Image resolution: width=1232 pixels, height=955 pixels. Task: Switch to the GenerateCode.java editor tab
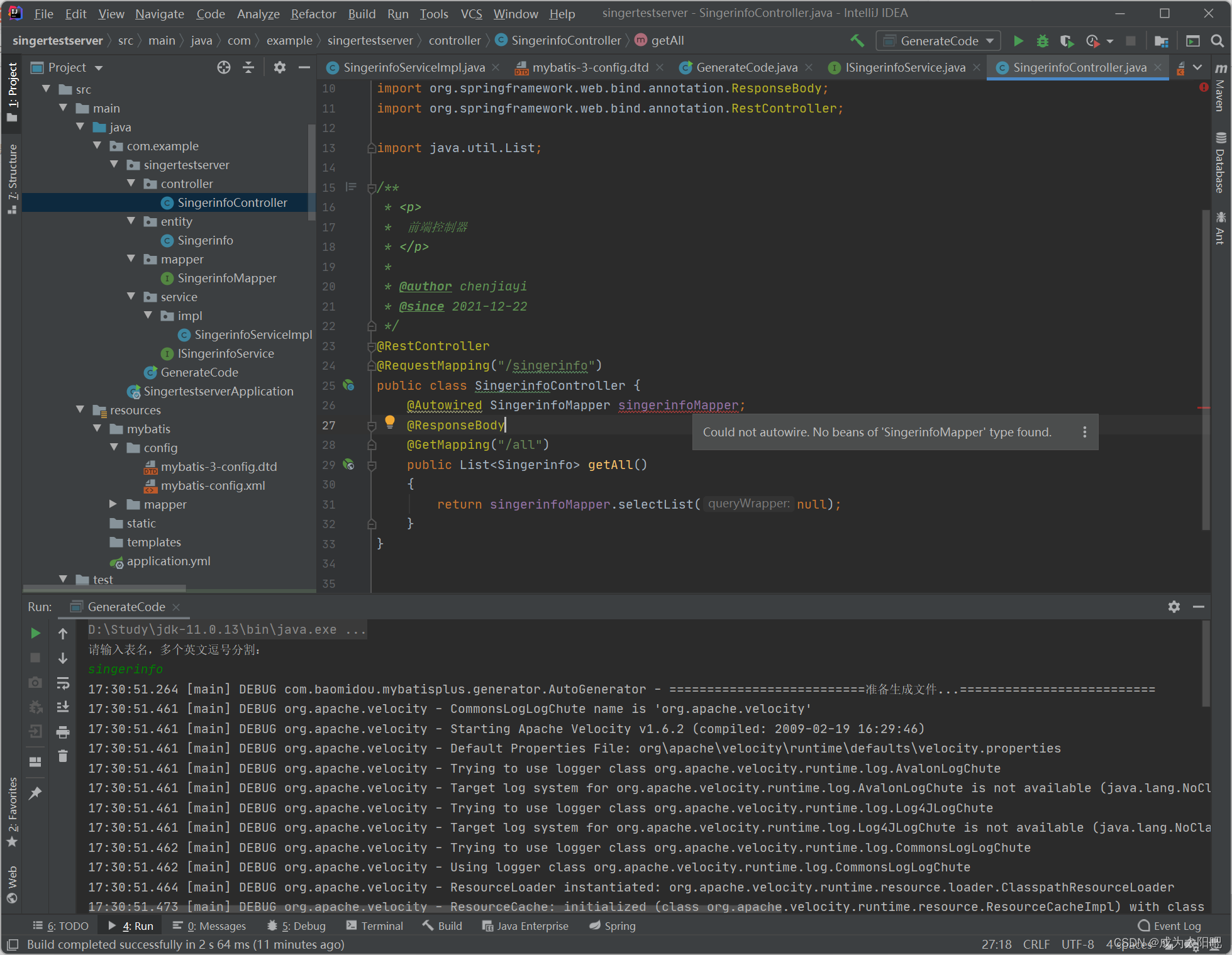[x=746, y=67]
